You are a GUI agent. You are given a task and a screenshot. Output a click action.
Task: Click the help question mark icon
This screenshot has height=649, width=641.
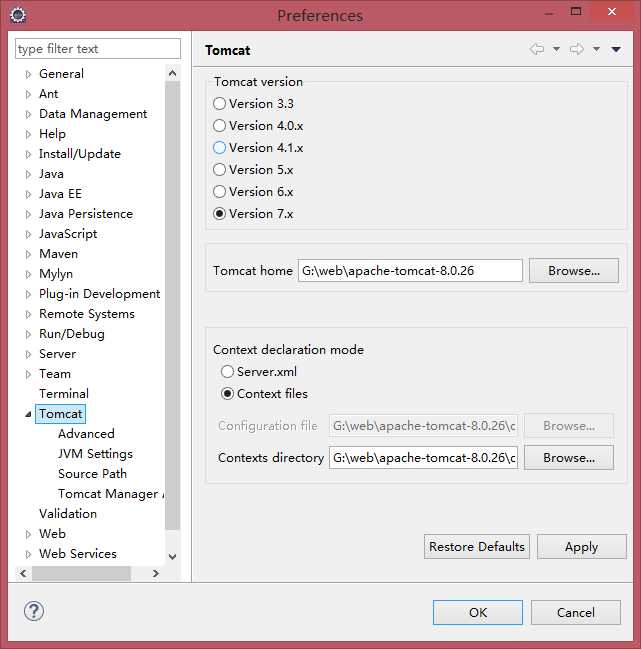(34, 611)
